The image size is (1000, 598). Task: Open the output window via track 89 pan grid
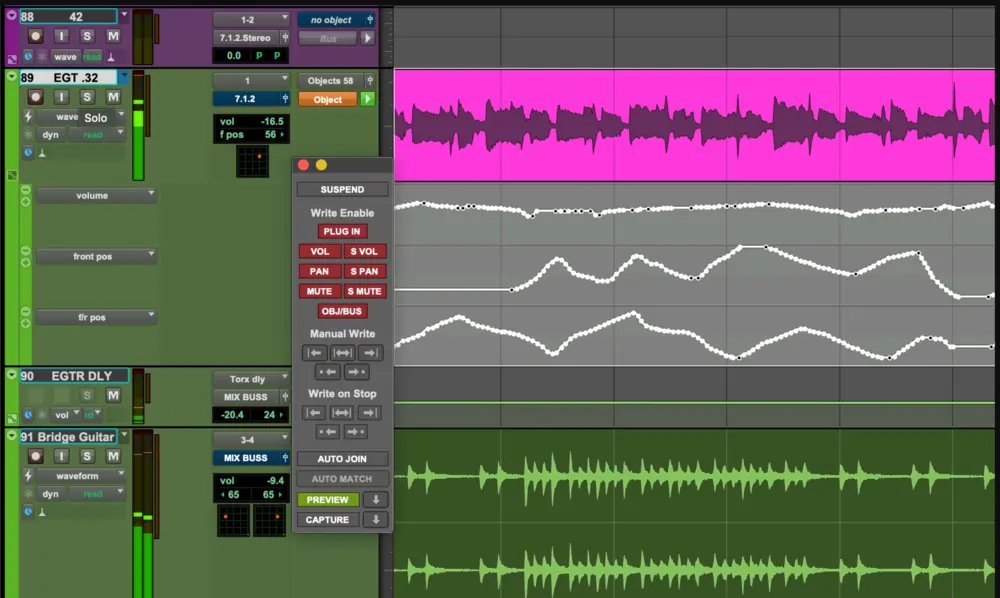click(252, 162)
